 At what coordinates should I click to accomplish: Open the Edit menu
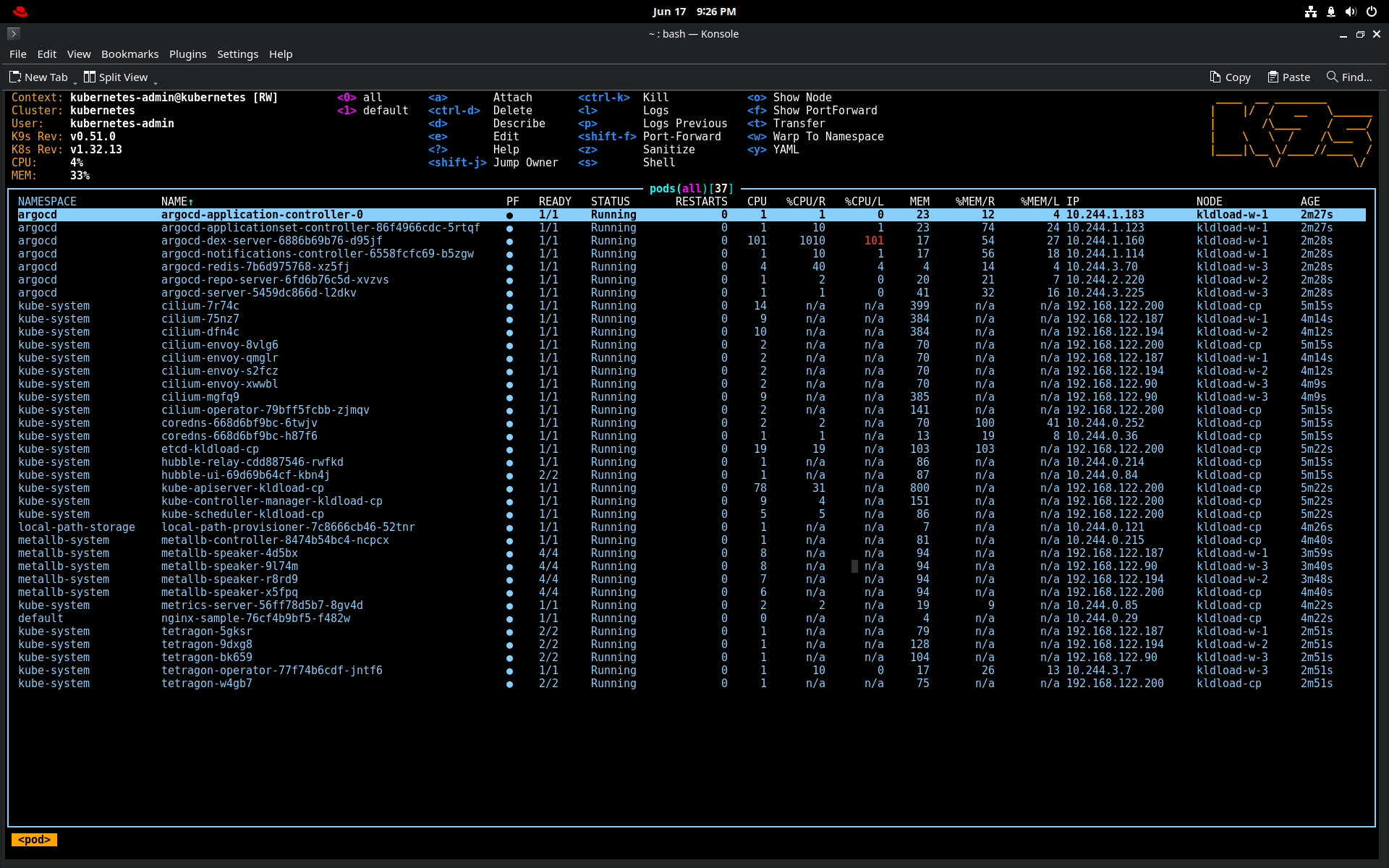pyautogui.click(x=47, y=54)
